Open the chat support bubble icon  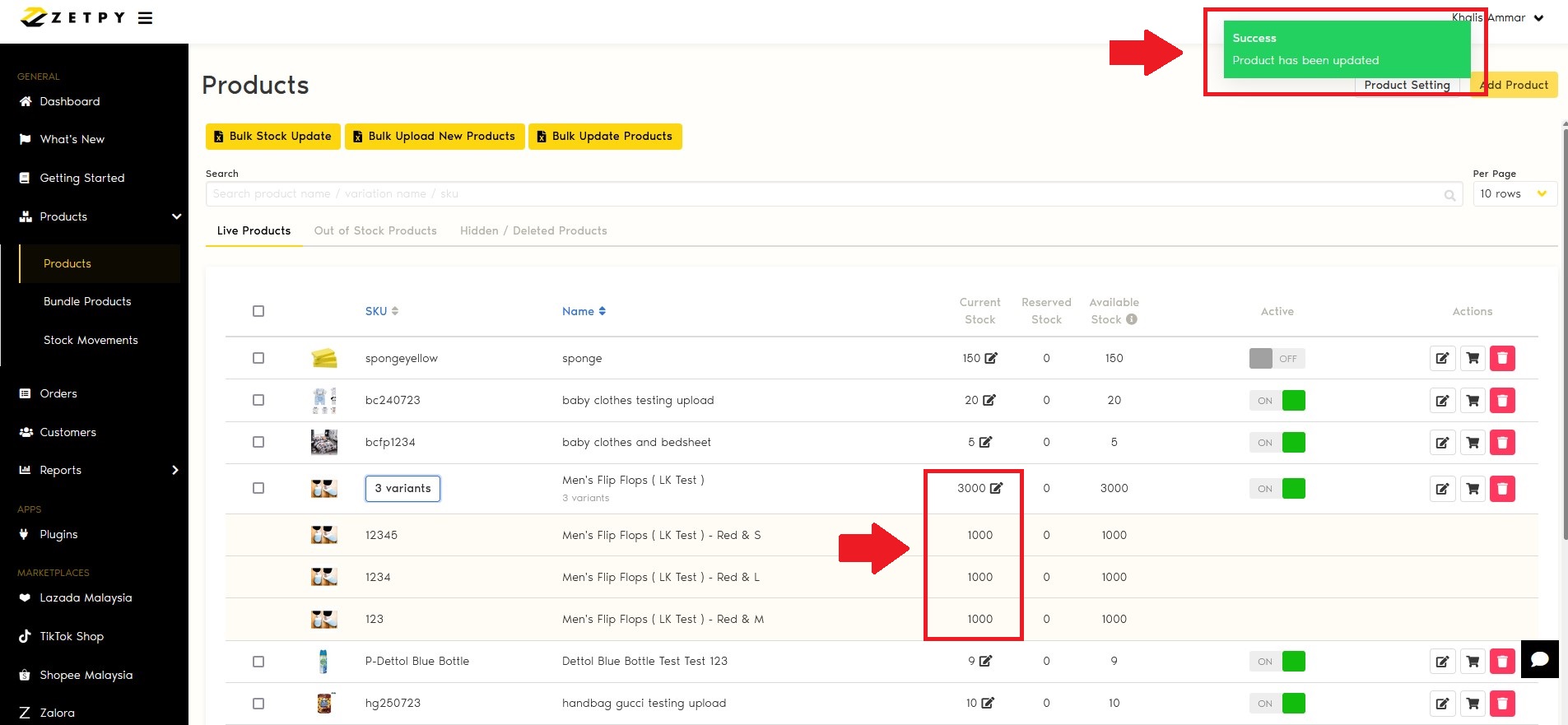coord(1539,659)
